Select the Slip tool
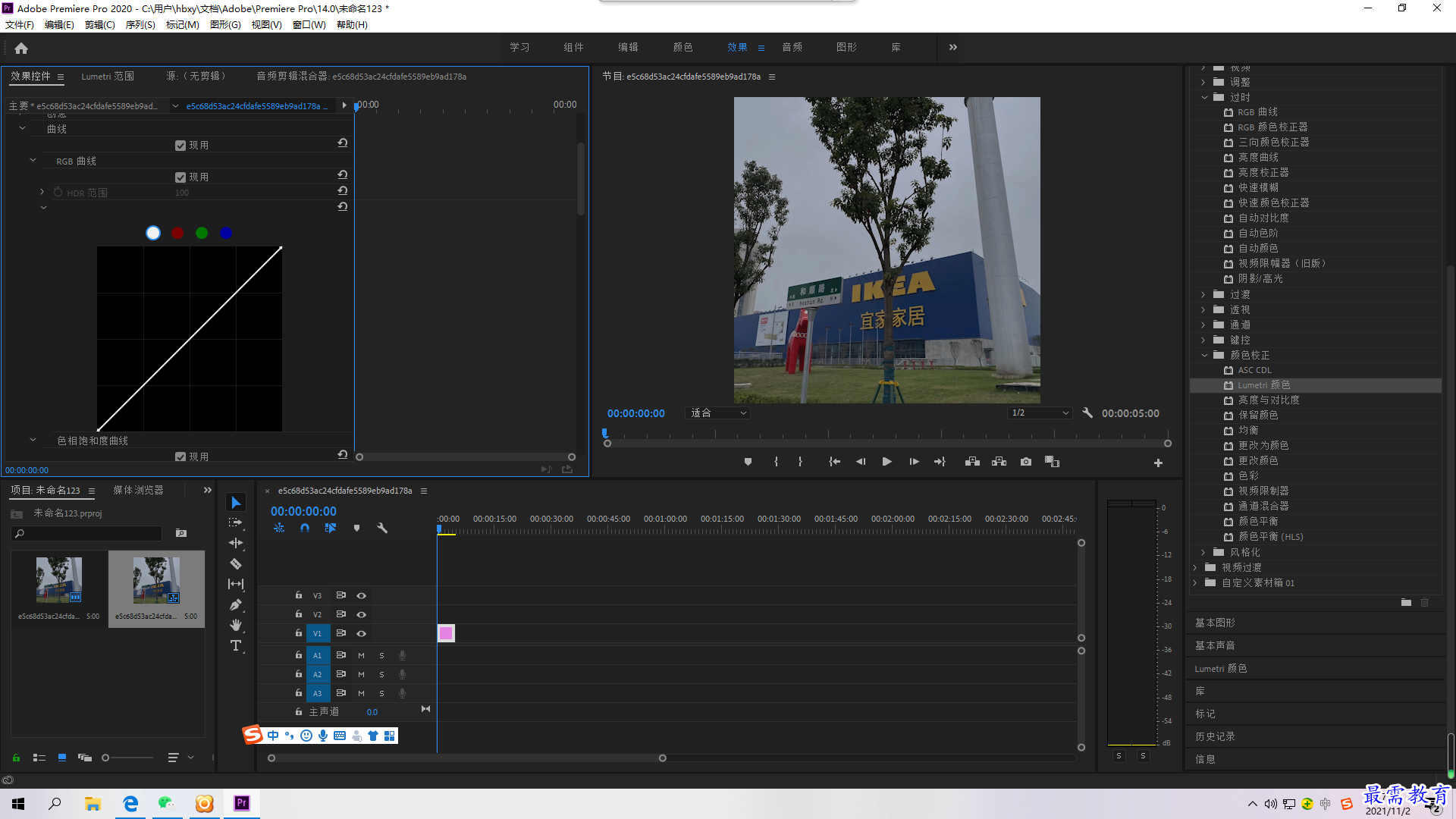The width and height of the screenshot is (1456, 819). (x=236, y=584)
